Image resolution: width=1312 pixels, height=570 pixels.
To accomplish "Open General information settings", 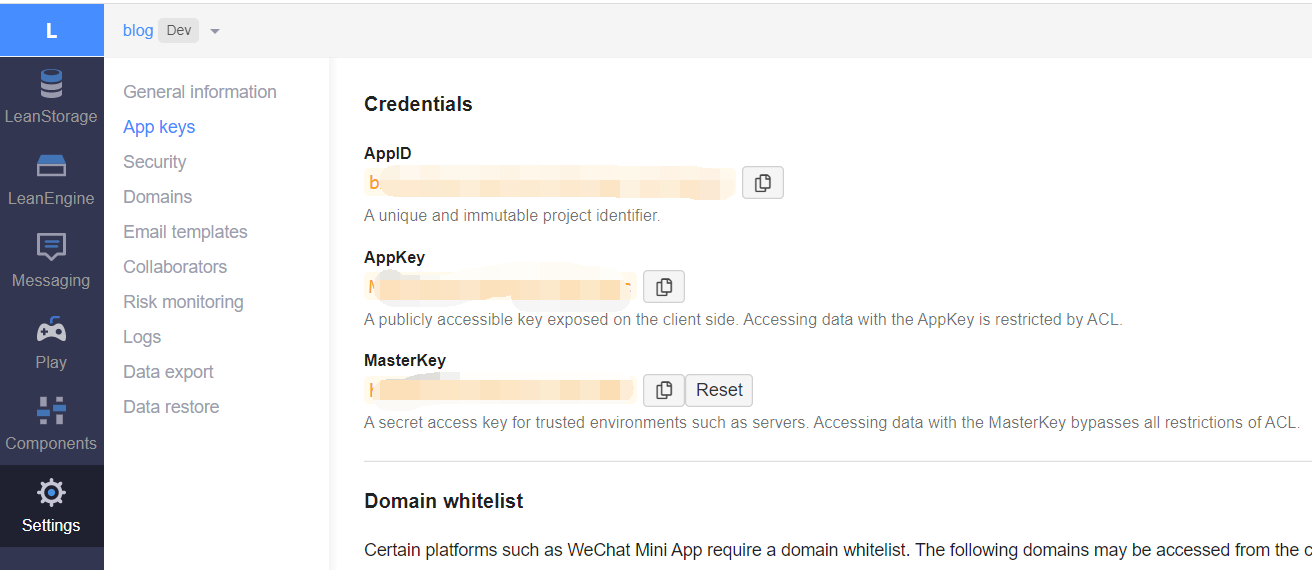I will [x=200, y=92].
